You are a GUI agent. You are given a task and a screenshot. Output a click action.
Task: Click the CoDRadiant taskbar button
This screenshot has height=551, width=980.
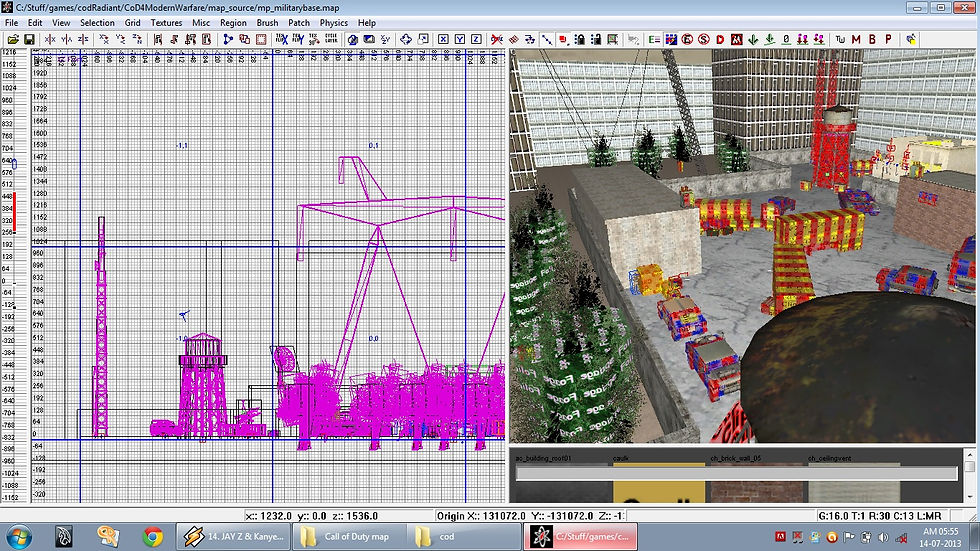click(x=581, y=537)
